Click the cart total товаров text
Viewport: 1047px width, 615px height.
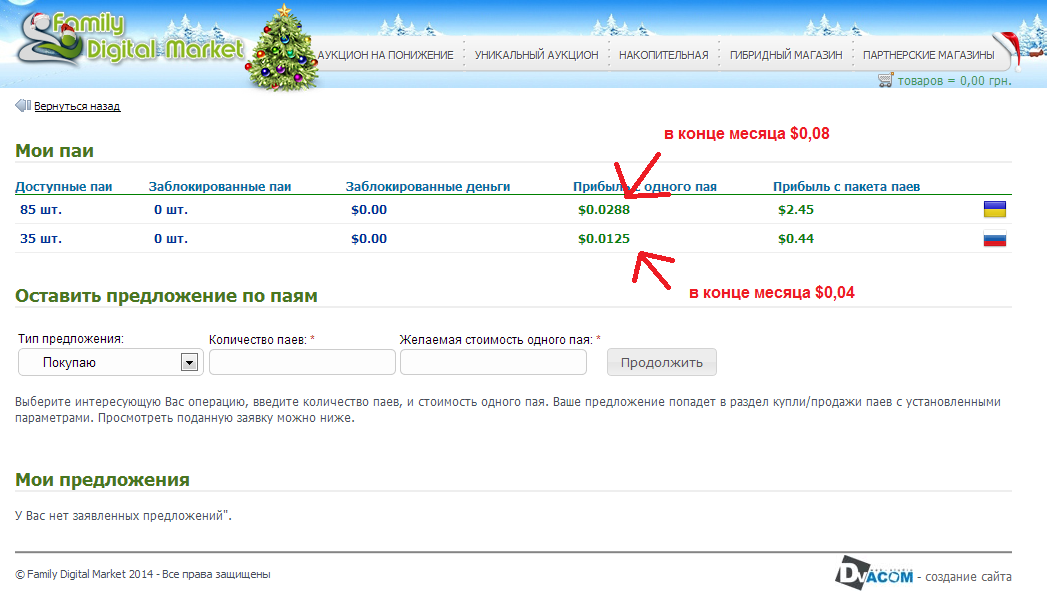954,81
